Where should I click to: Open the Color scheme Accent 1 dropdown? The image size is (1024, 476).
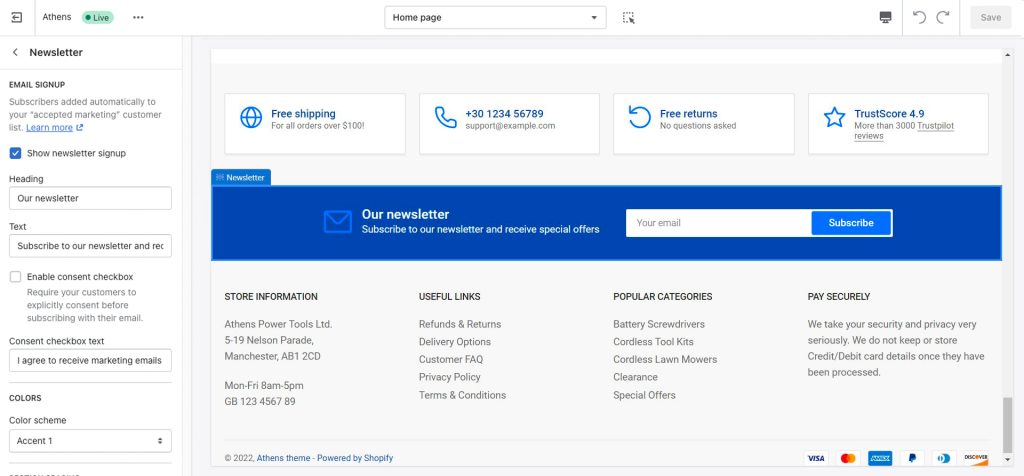90,441
